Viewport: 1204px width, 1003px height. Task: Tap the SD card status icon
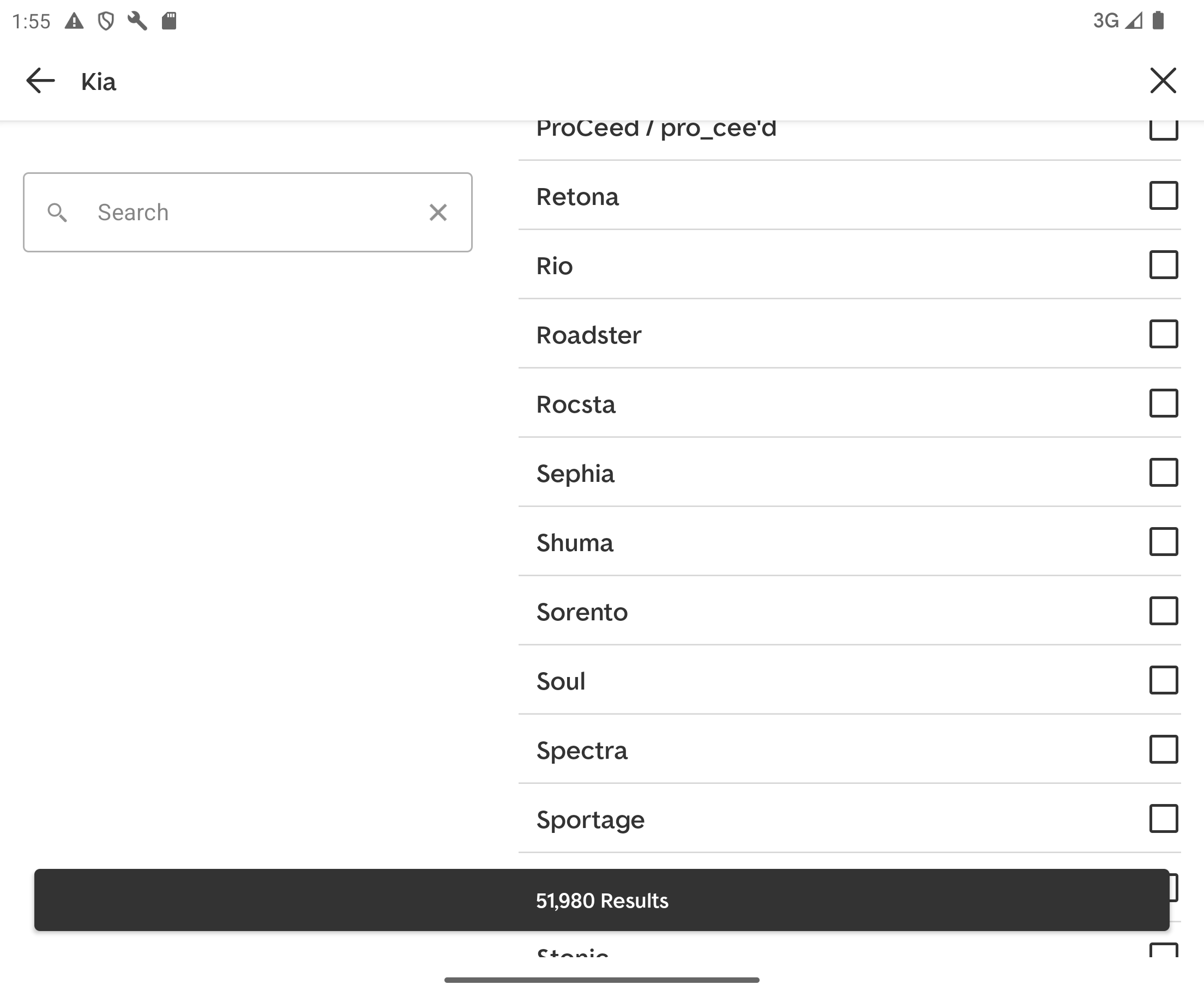click(x=168, y=21)
